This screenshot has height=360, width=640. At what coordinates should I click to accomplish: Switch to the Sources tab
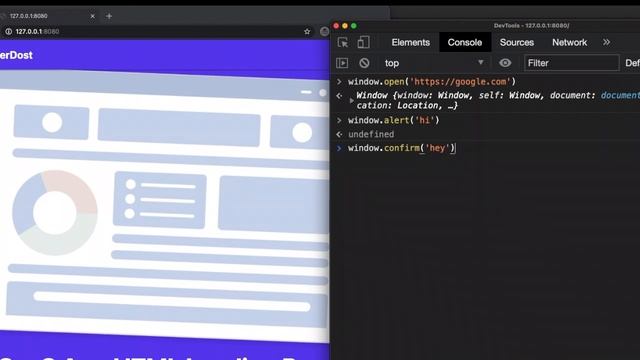517,42
